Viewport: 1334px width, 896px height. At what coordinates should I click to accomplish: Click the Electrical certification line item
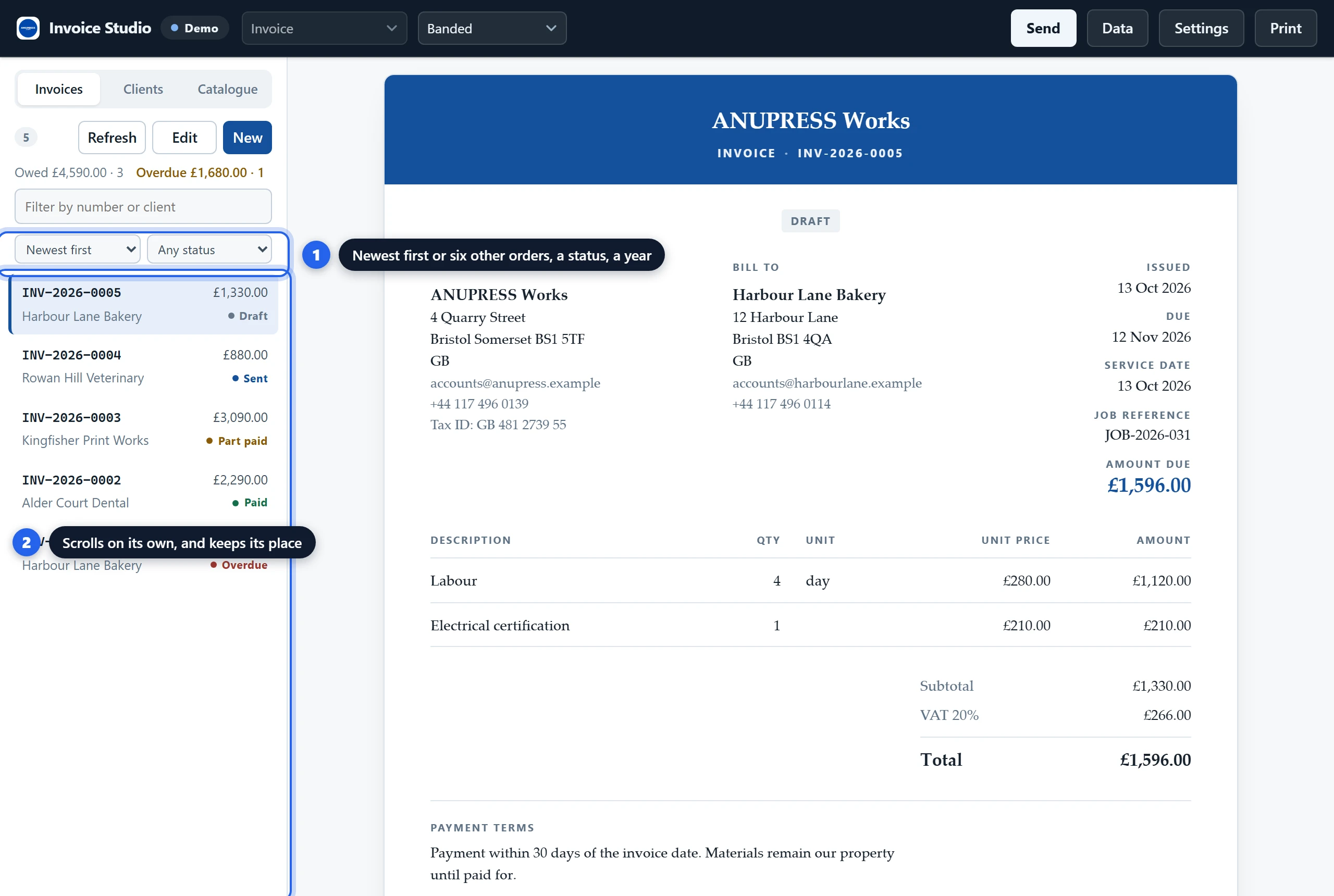point(500,626)
